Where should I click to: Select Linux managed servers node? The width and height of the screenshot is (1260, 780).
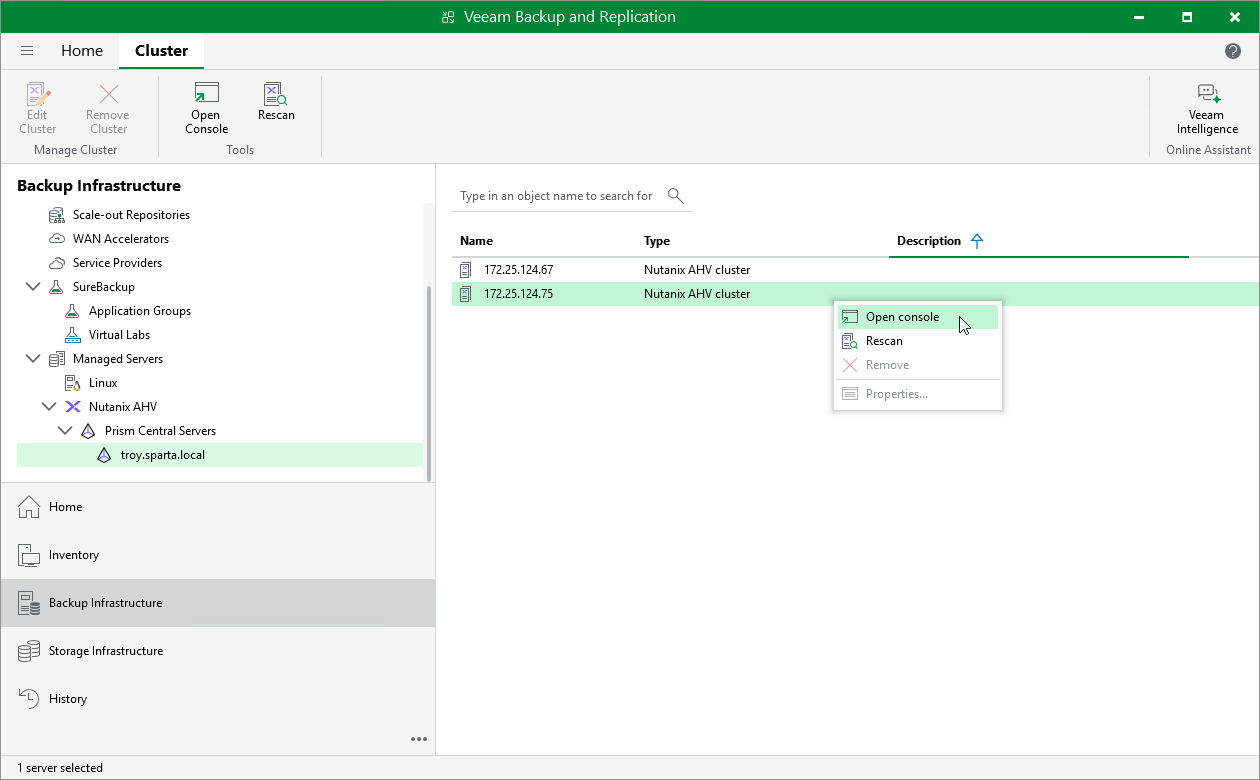point(103,383)
